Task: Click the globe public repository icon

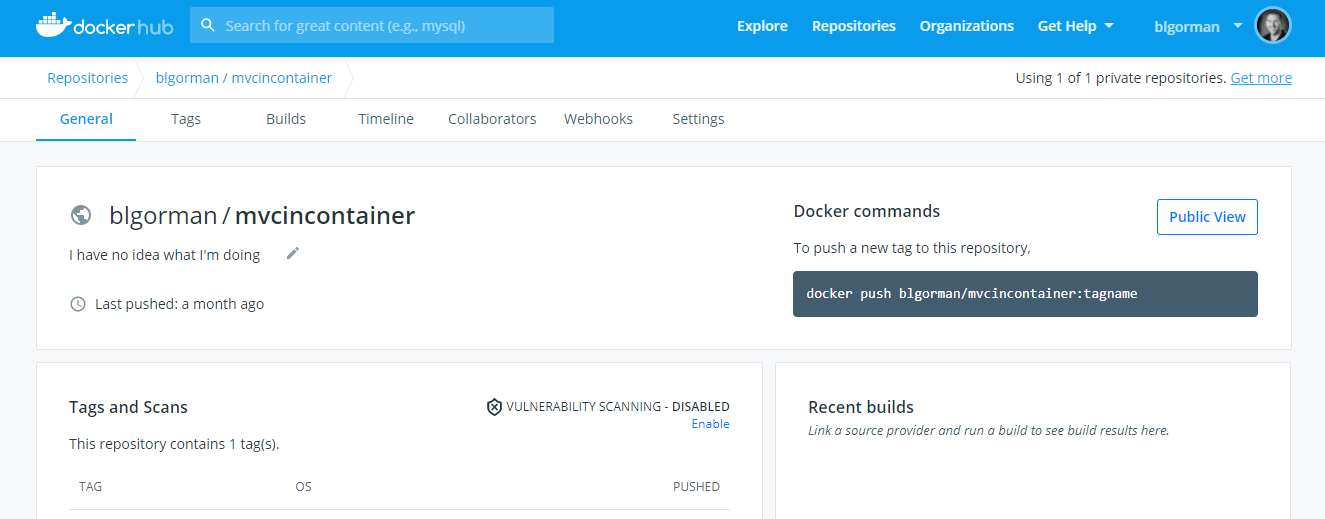Action: [81, 215]
